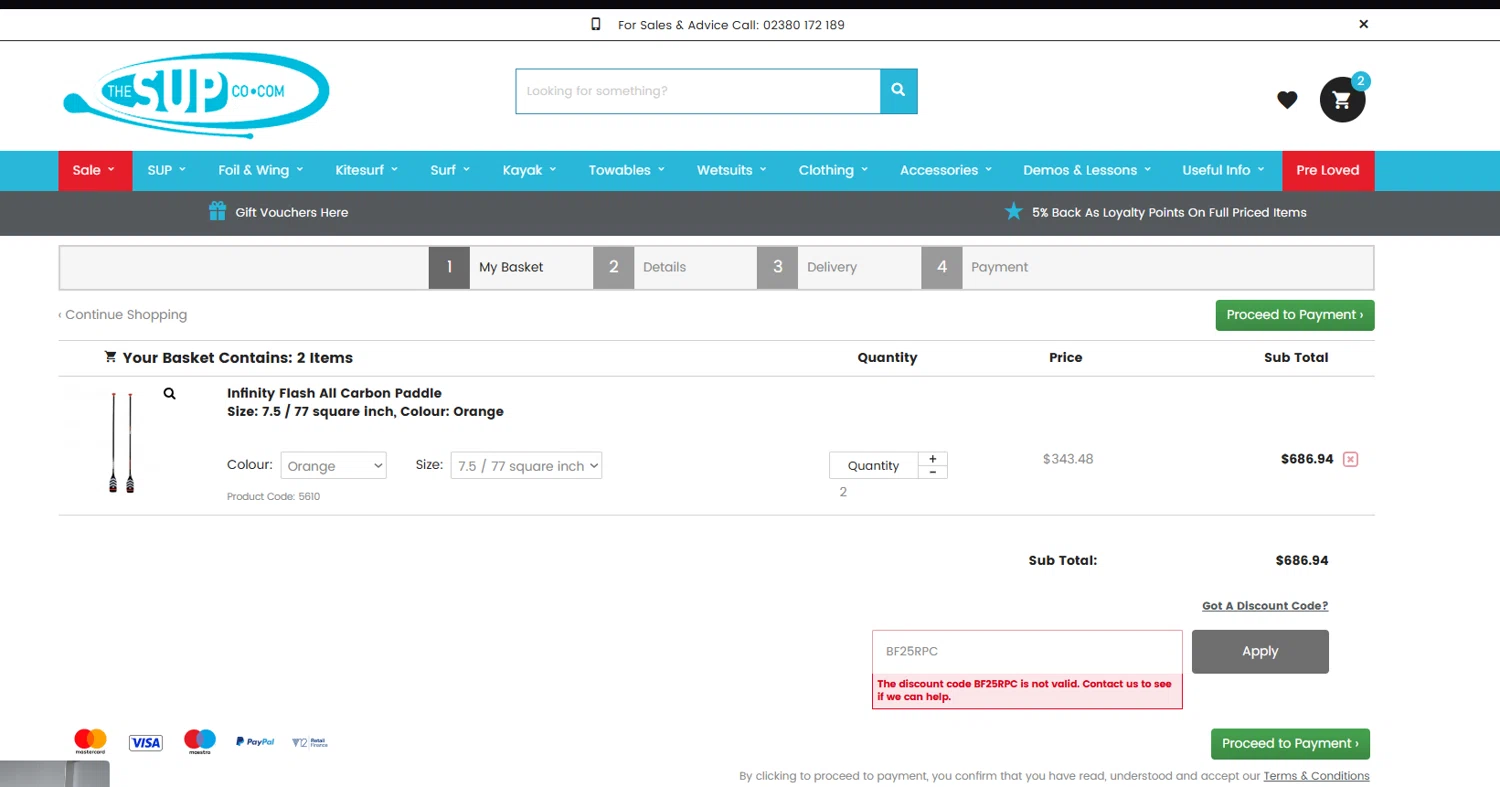
Task: Click Gift Vouchers Here link
Action: [x=292, y=212]
